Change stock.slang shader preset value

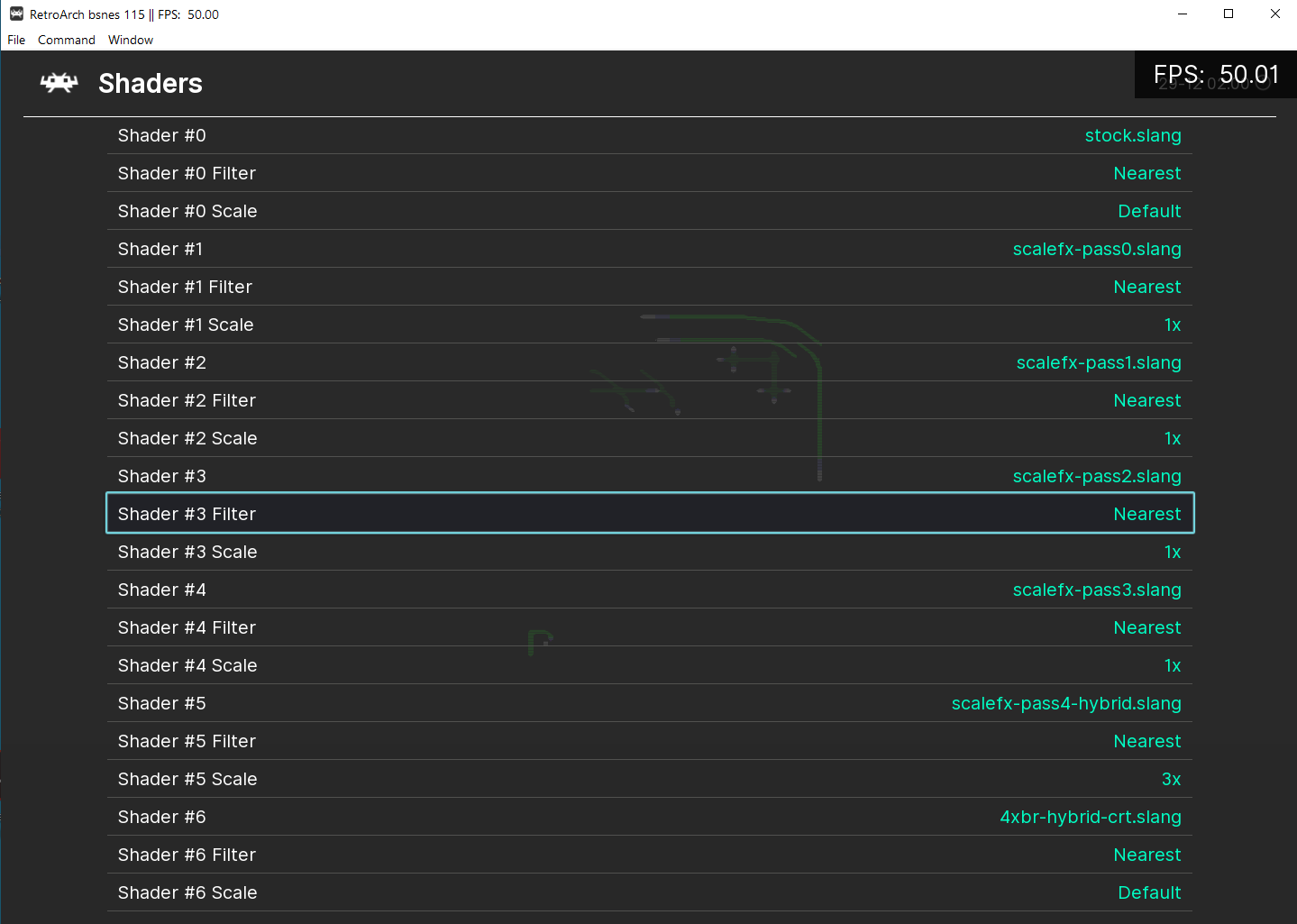point(1133,135)
